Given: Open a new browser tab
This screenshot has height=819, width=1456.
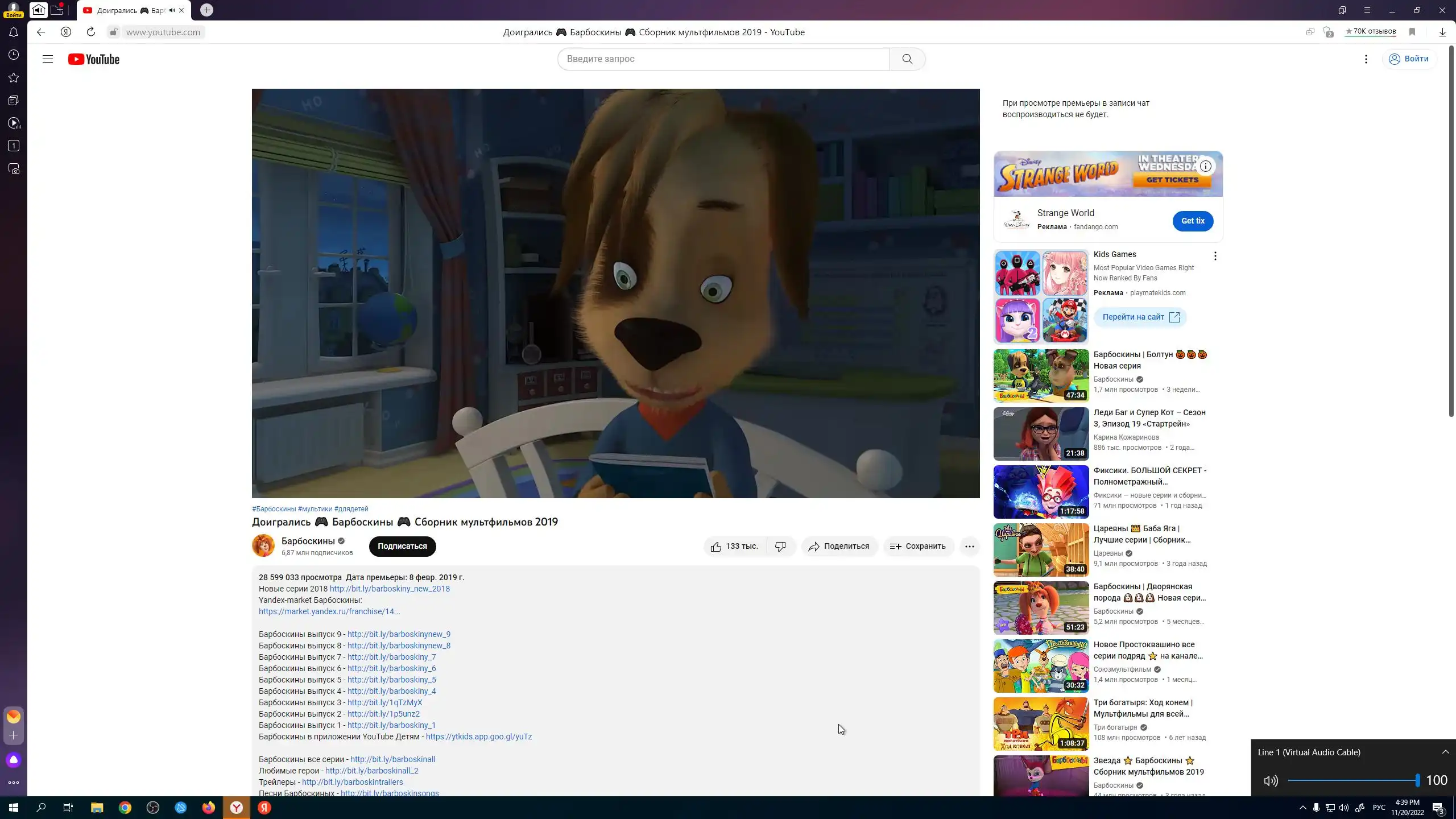Looking at the screenshot, I should click(x=207, y=10).
